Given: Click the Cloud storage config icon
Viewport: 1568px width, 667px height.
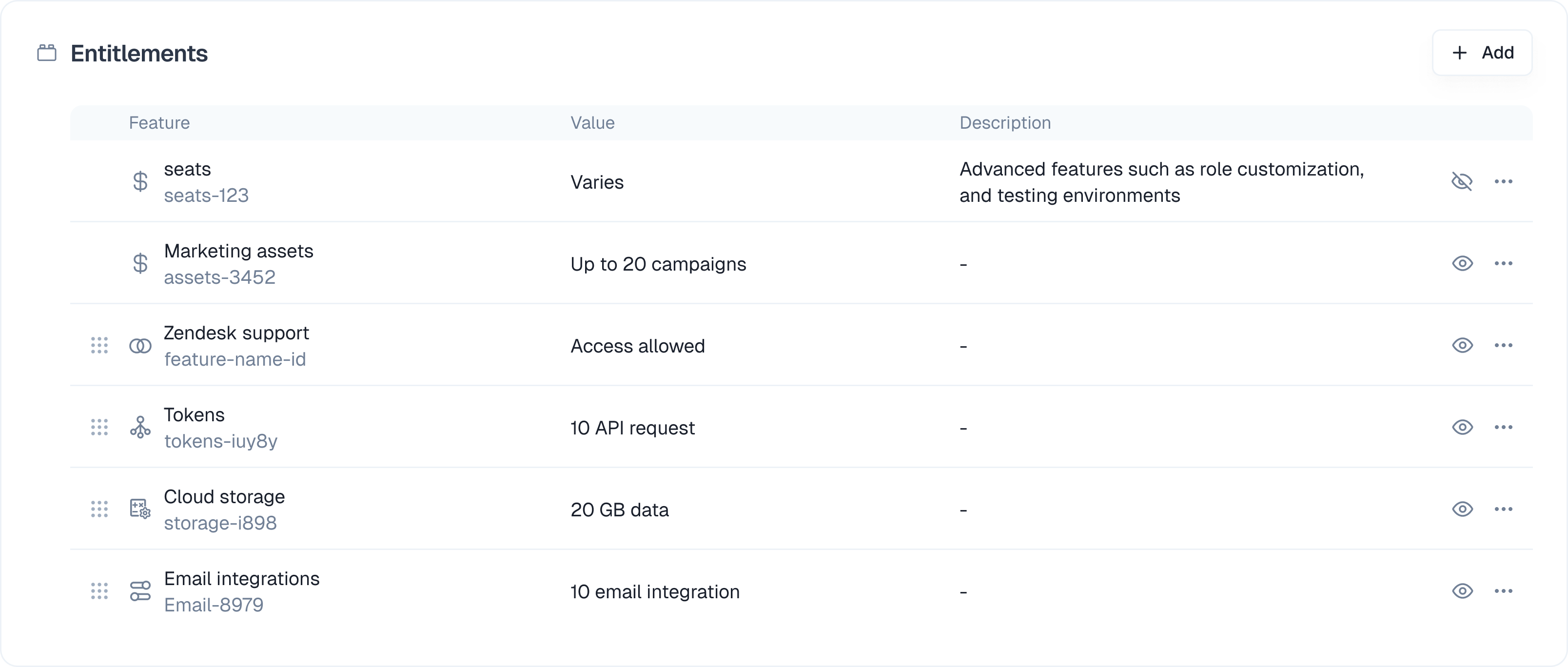Looking at the screenshot, I should click(140, 509).
